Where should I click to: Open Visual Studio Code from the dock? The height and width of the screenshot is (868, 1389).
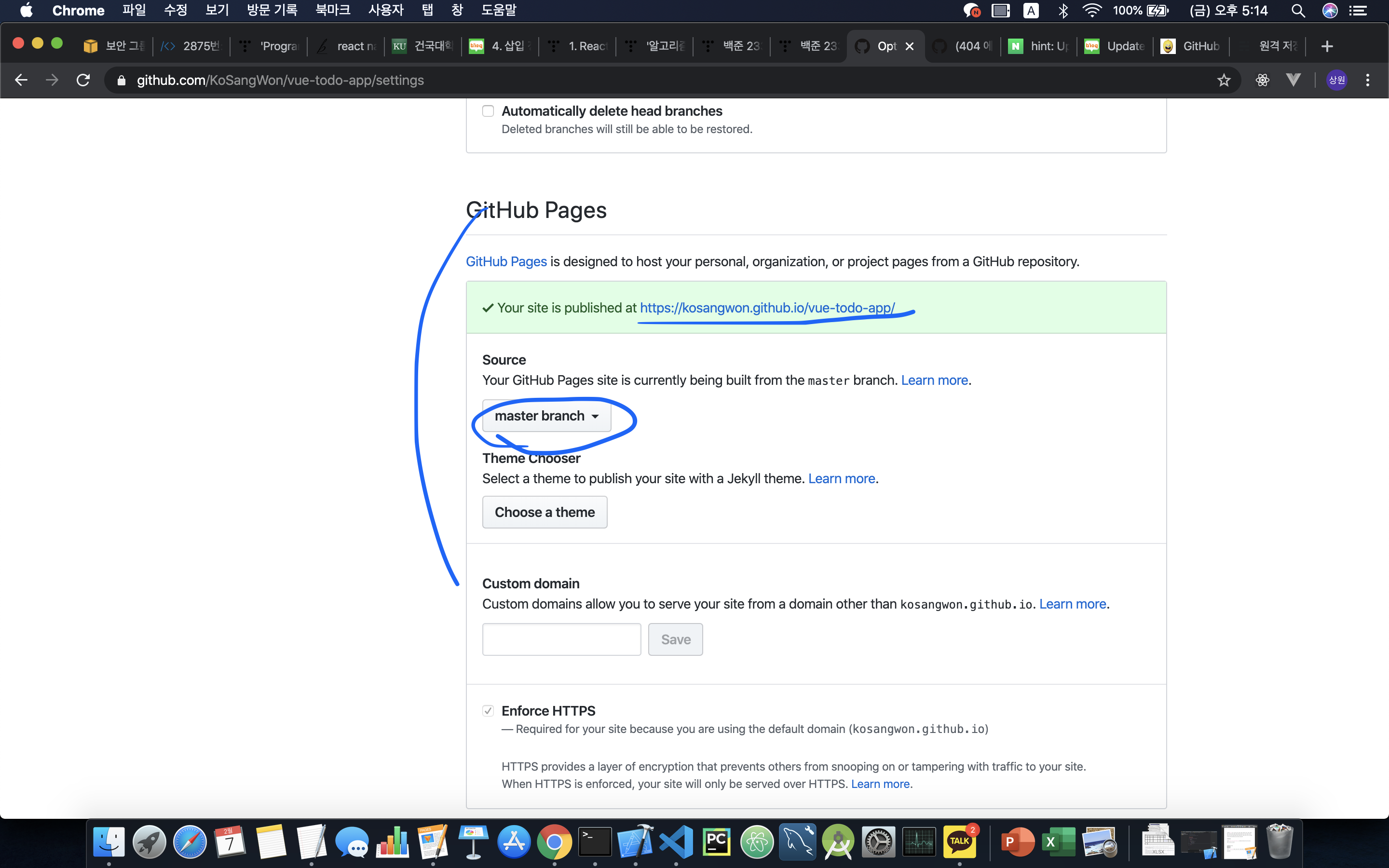pos(676,842)
